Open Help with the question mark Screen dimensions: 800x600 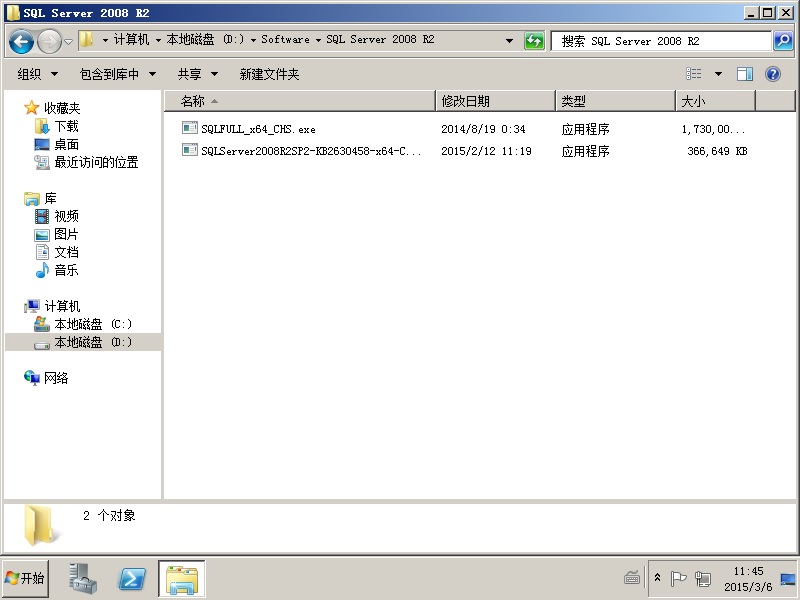coord(773,74)
